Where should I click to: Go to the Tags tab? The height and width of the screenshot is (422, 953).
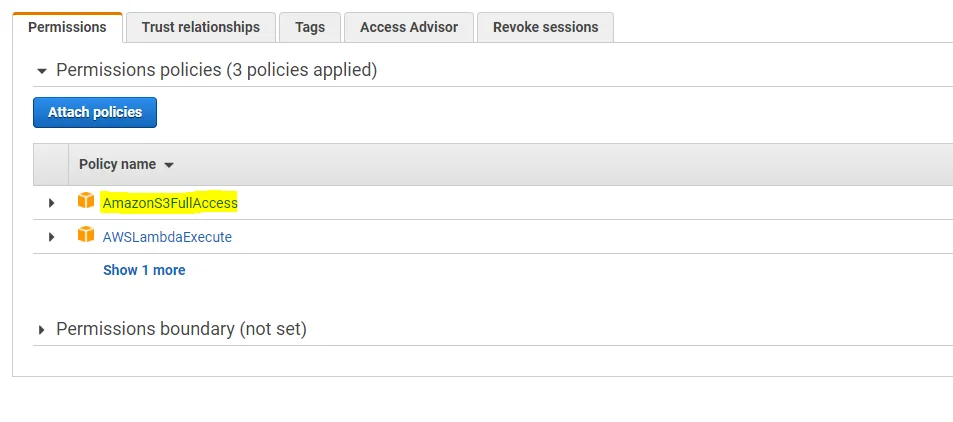(x=310, y=27)
